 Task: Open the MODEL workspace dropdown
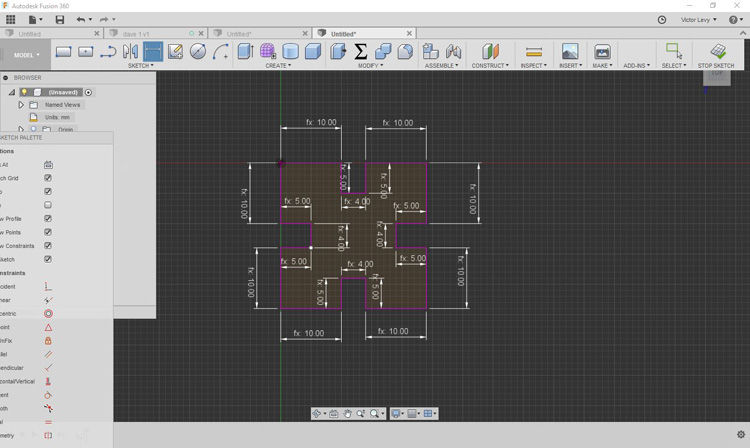[26, 55]
